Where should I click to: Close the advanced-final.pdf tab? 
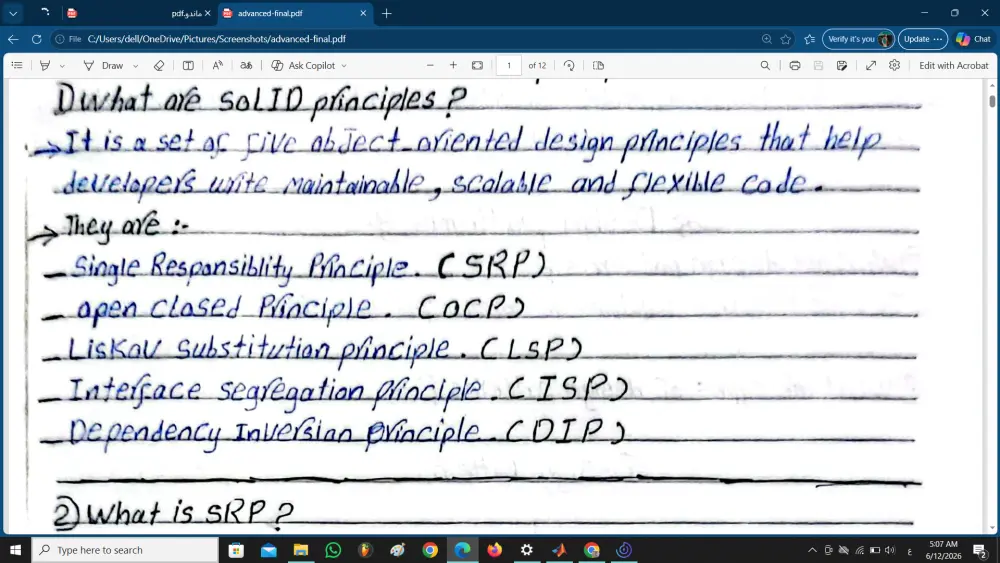pos(363,13)
